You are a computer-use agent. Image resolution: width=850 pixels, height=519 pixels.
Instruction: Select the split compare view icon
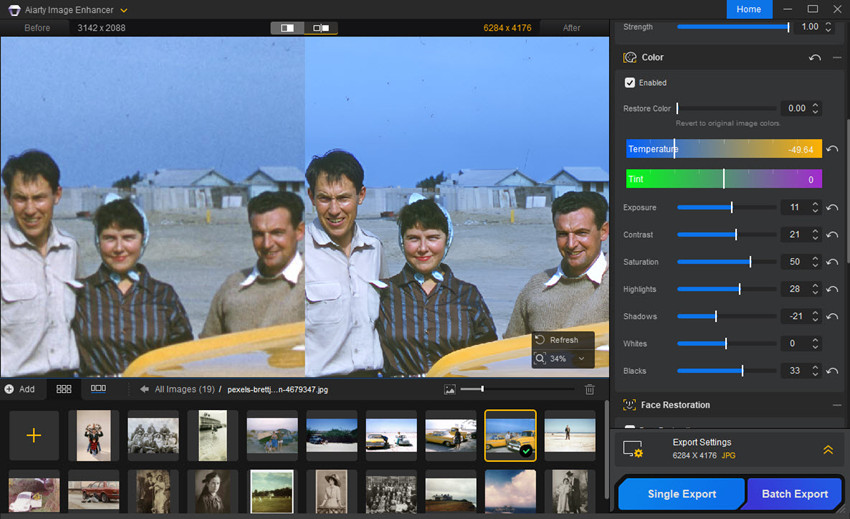point(287,28)
